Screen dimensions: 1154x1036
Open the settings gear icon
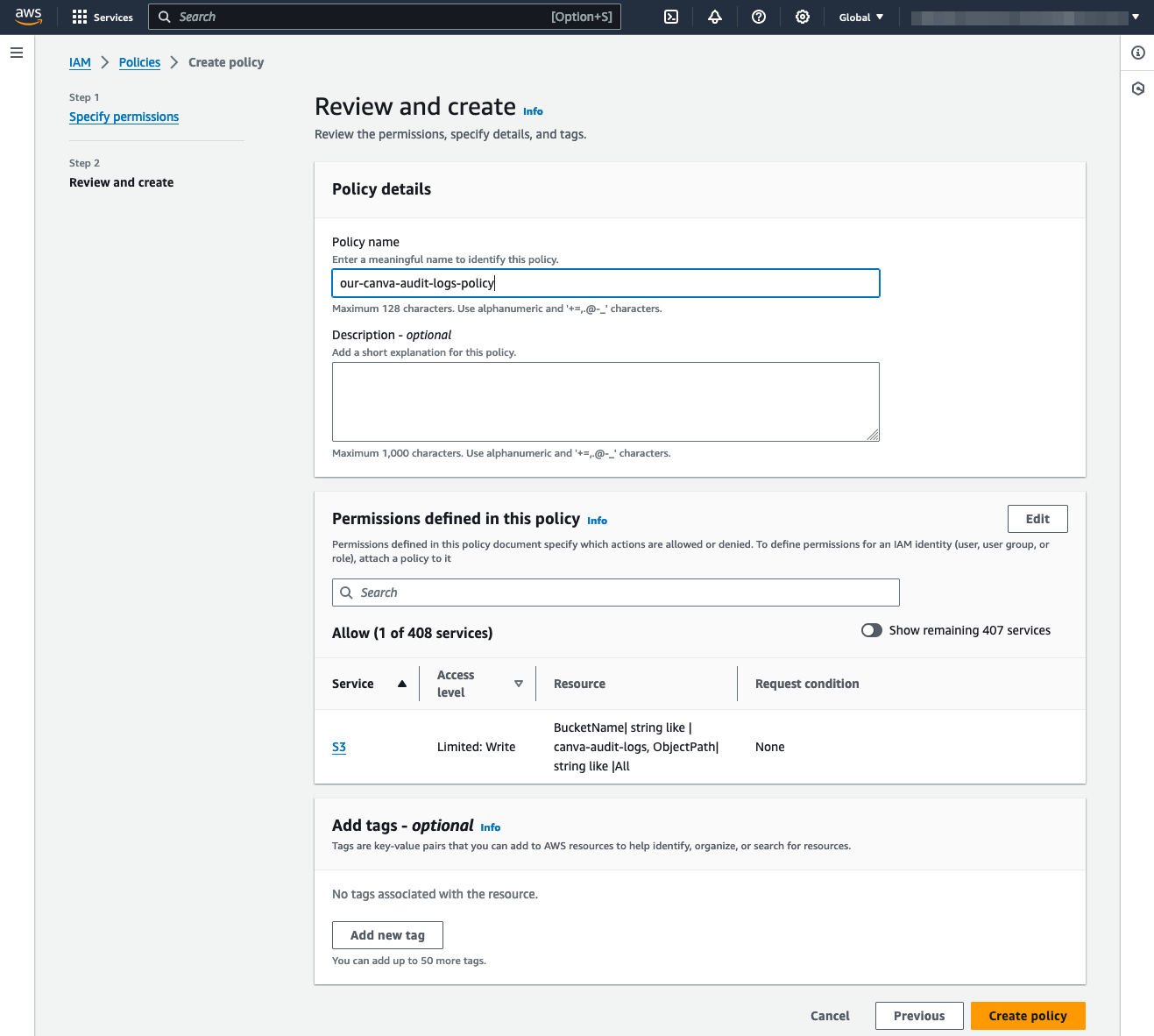[x=803, y=17]
